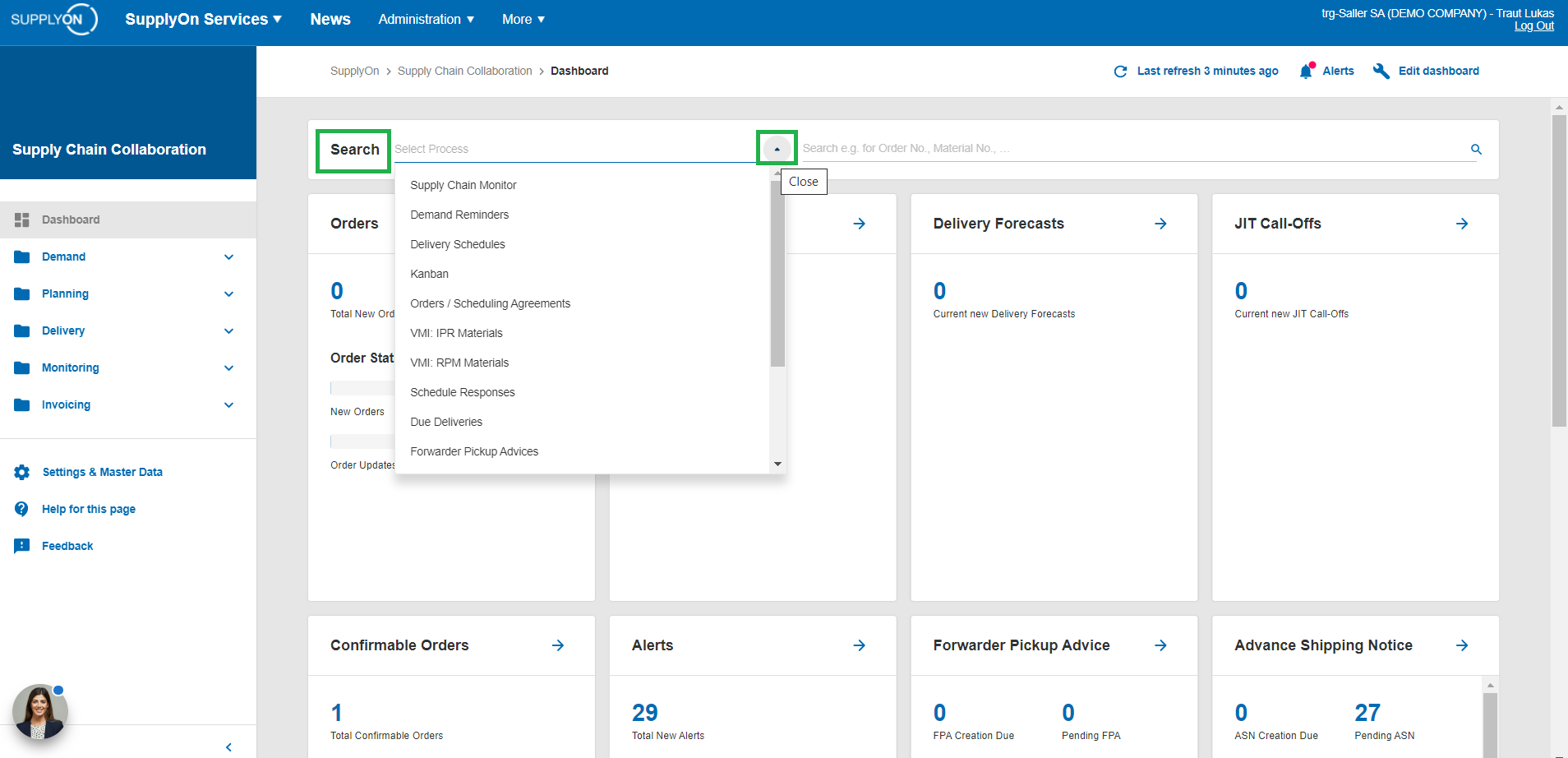Click the Monitoring folder icon
This screenshot has height=758, width=1568.
click(x=22, y=367)
